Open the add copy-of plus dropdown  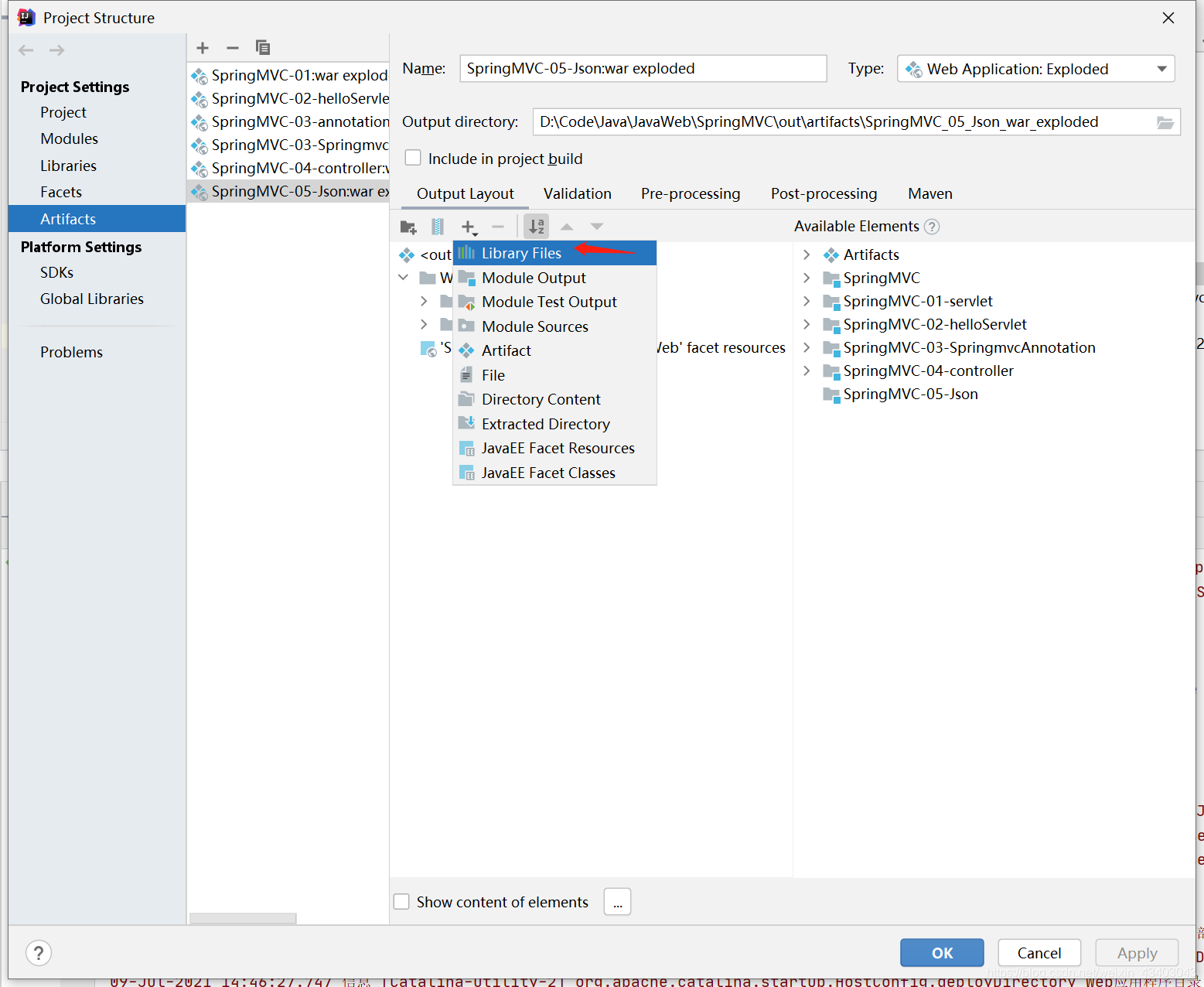click(469, 227)
